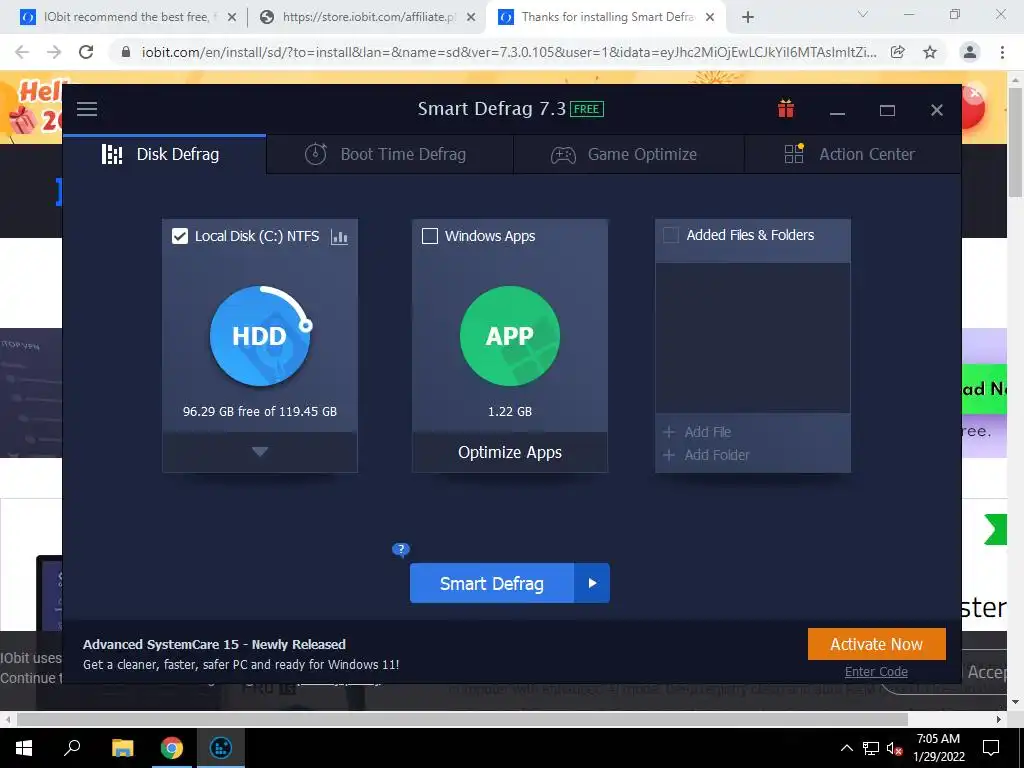Screen dimensions: 1024x768
Task: Click the Chrome address bar URL
Action: [x=509, y=52]
